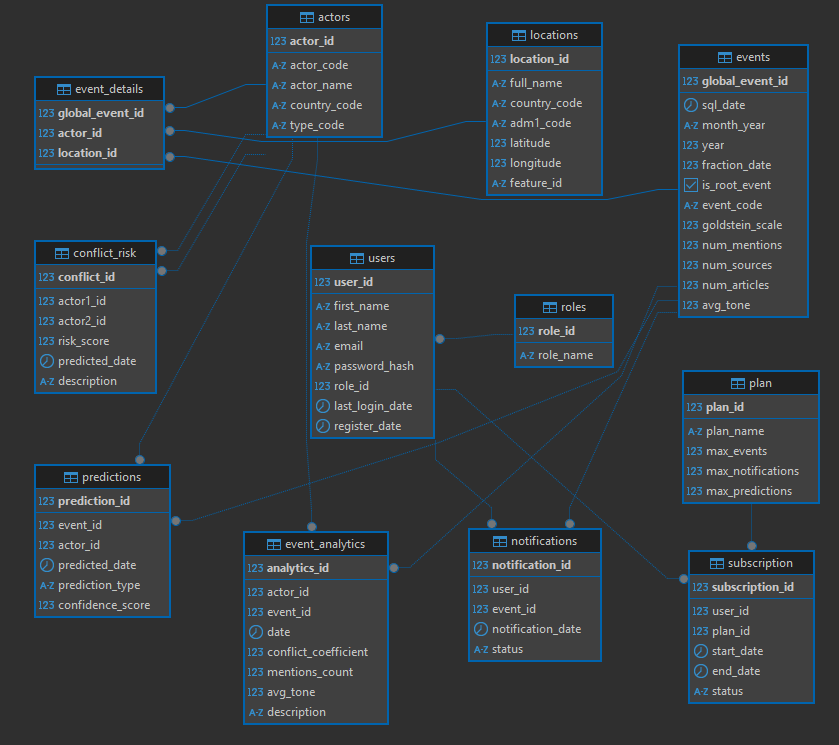
Task: Click the A-Z icon beside password_hash
Action: pos(322,366)
